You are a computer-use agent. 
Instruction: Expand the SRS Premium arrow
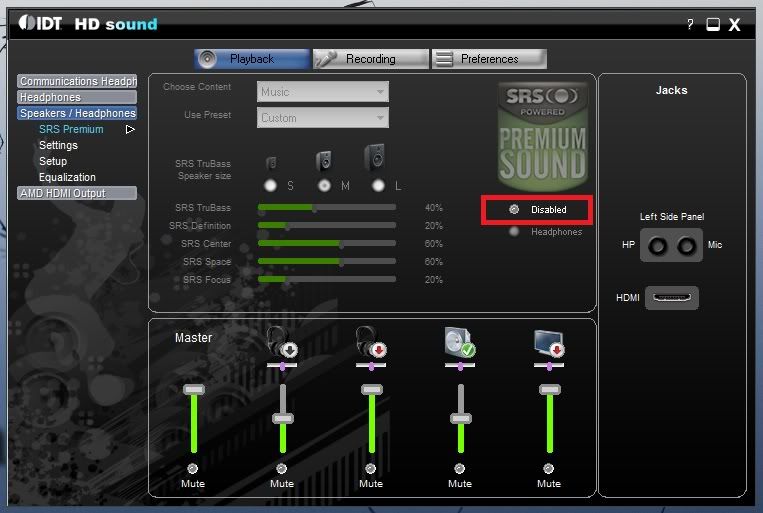point(130,129)
